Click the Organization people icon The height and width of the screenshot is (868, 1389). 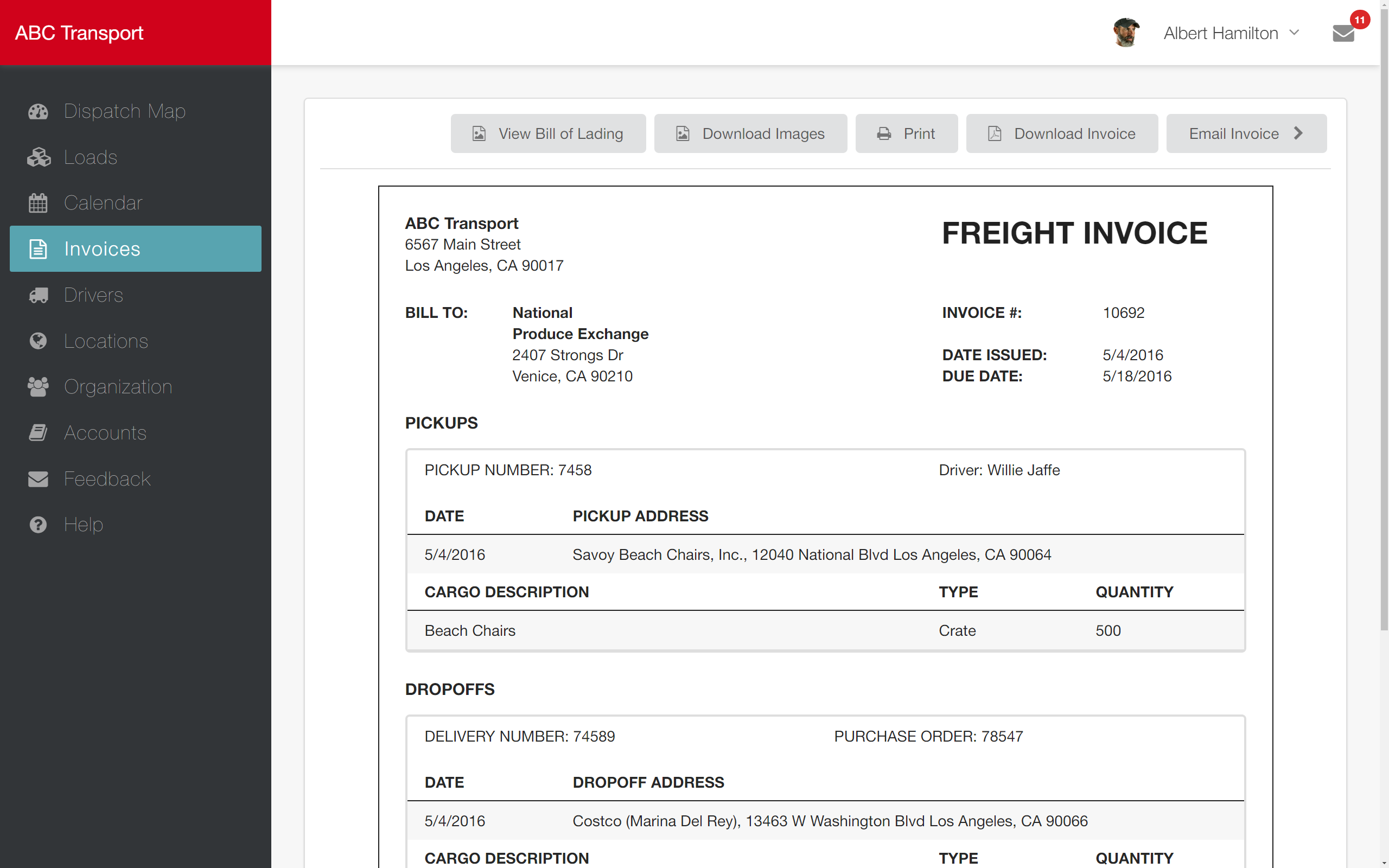(x=38, y=387)
